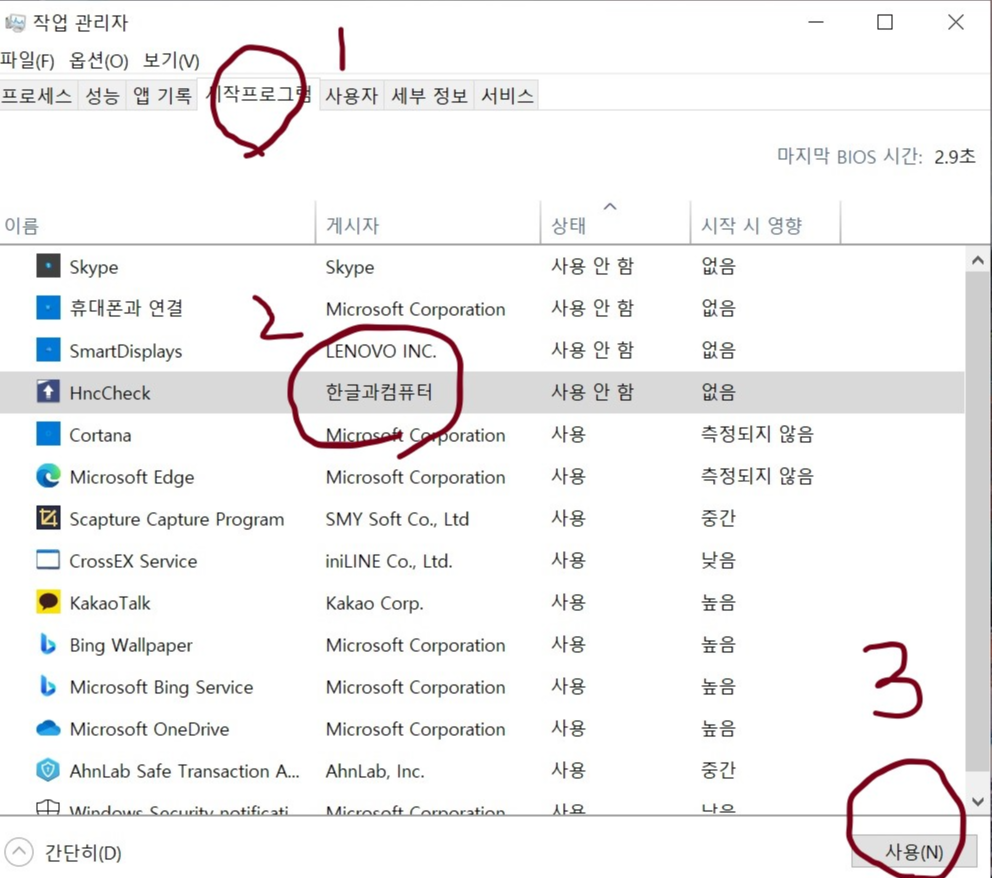Select the Cortana row name

coord(100,435)
